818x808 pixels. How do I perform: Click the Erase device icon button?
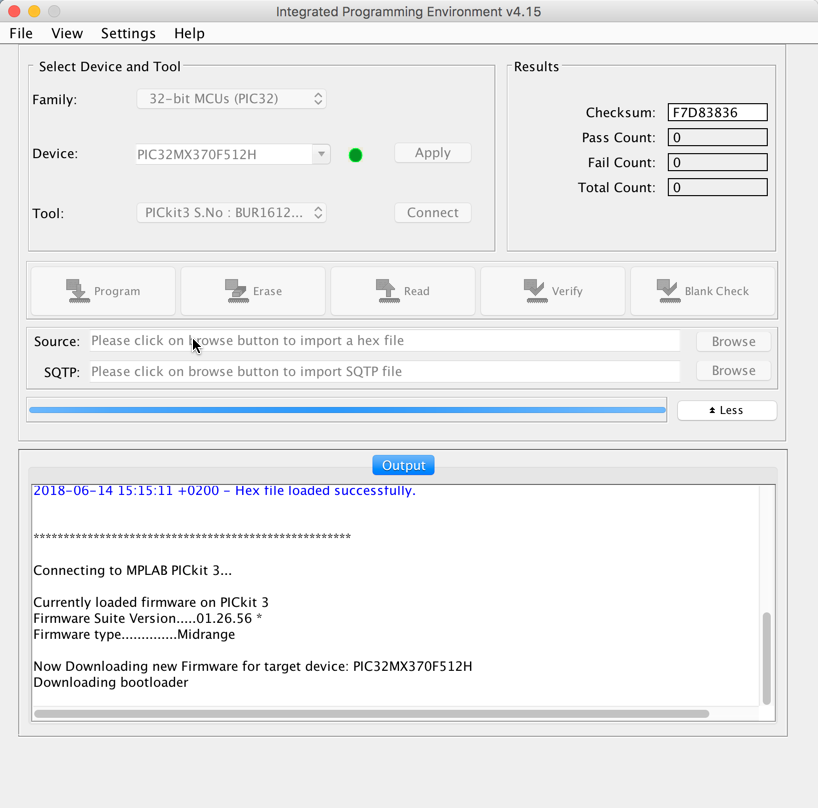click(x=253, y=291)
